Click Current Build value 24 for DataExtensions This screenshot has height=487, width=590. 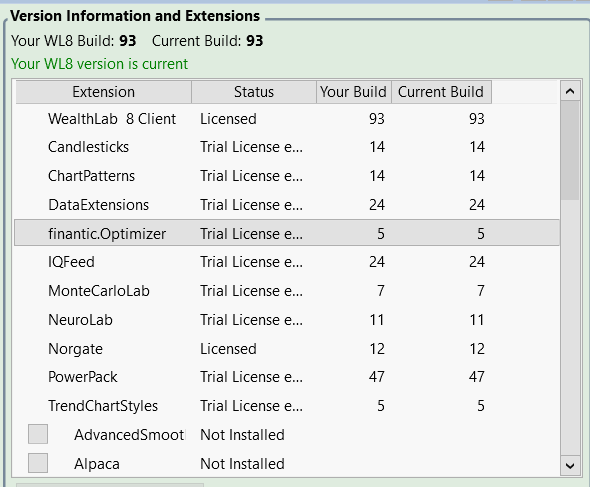pyautogui.click(x=477, y=205)
